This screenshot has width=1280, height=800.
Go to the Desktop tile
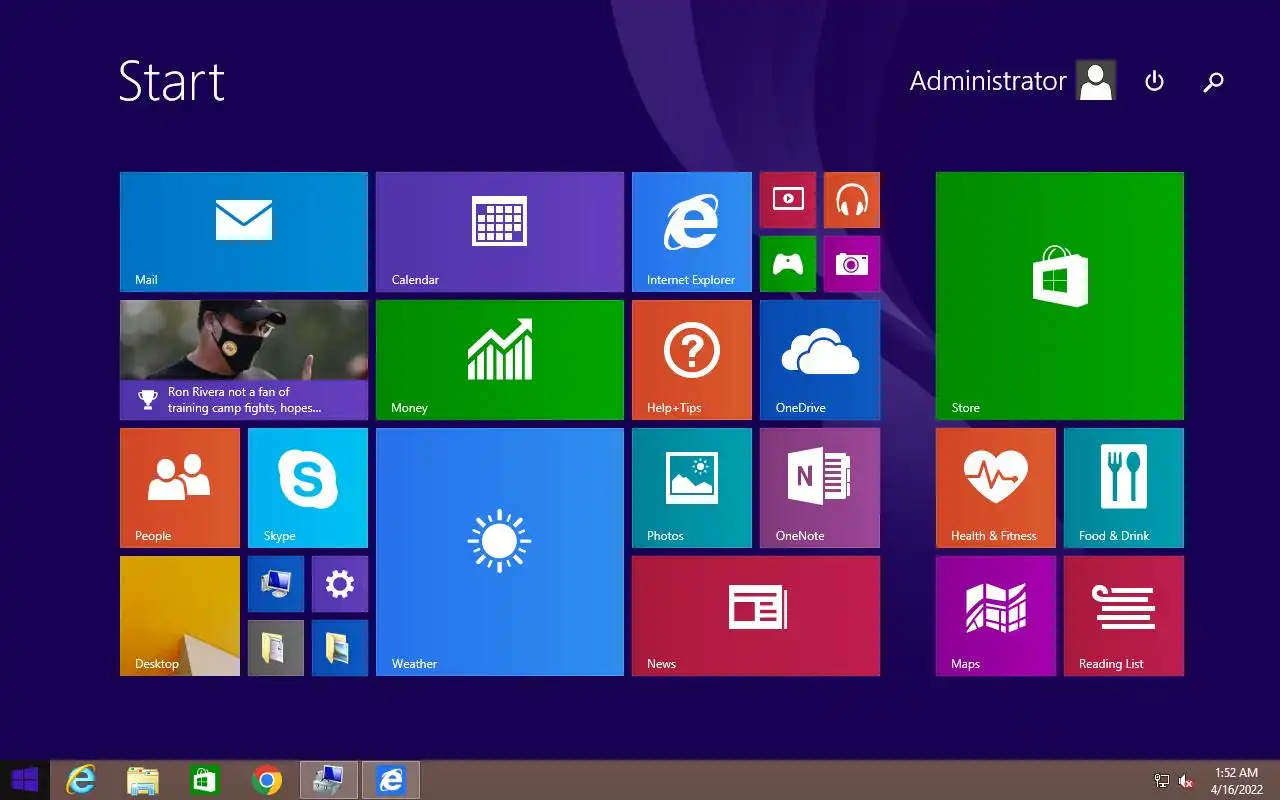point(180,616)
